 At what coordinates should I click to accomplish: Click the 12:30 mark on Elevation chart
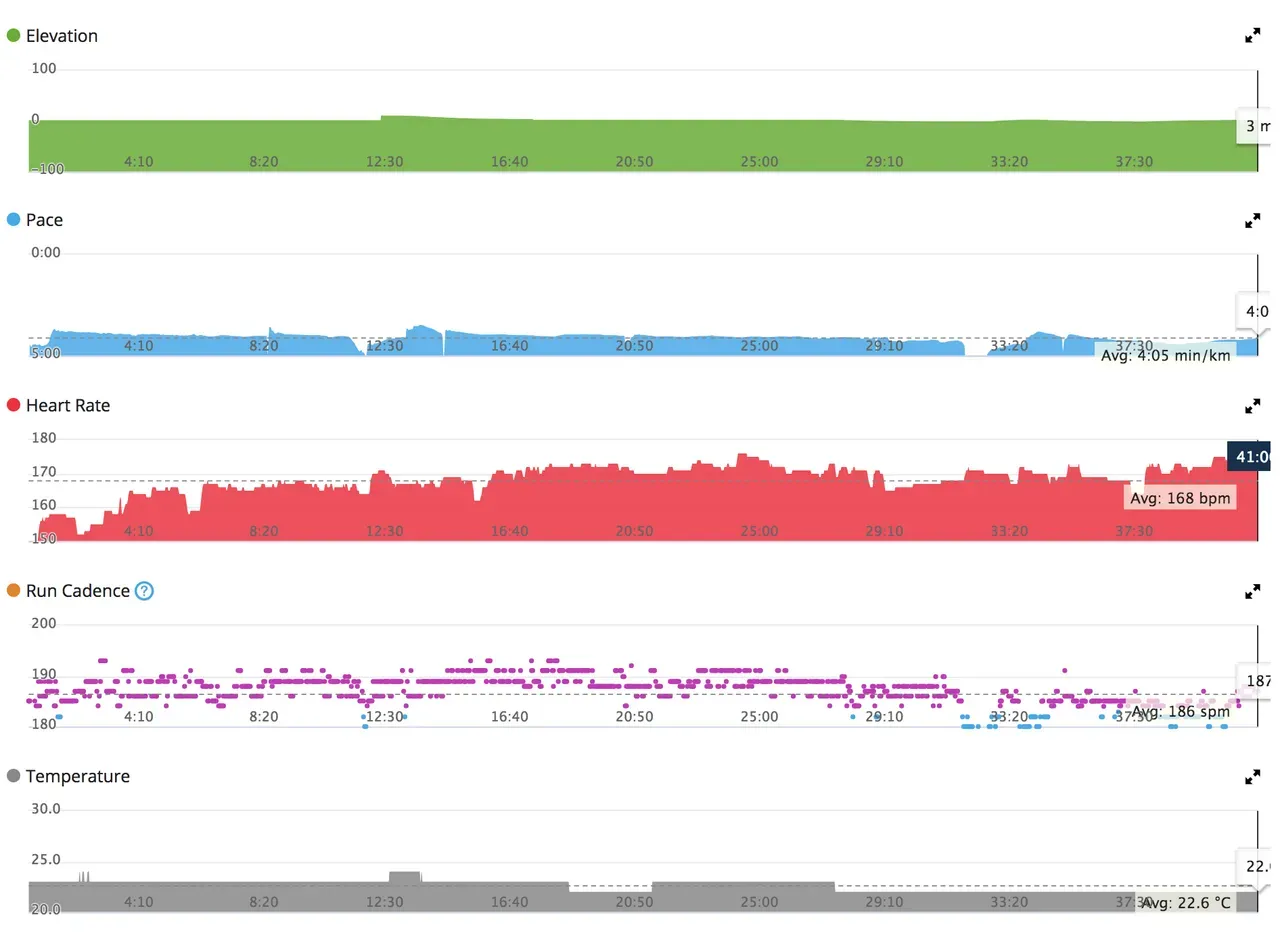click(385, 161)
